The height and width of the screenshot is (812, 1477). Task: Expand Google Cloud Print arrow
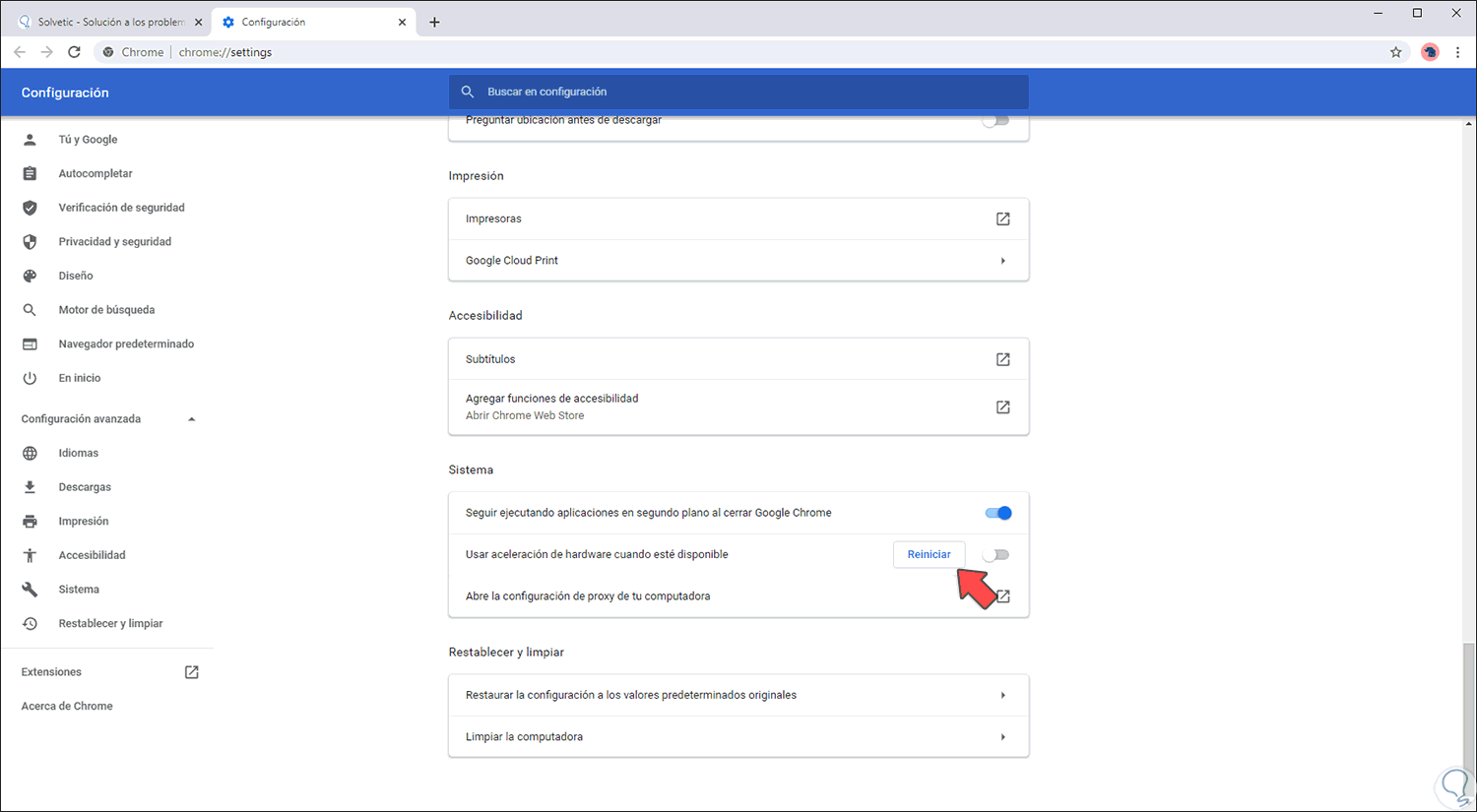tap(1002, 261)
